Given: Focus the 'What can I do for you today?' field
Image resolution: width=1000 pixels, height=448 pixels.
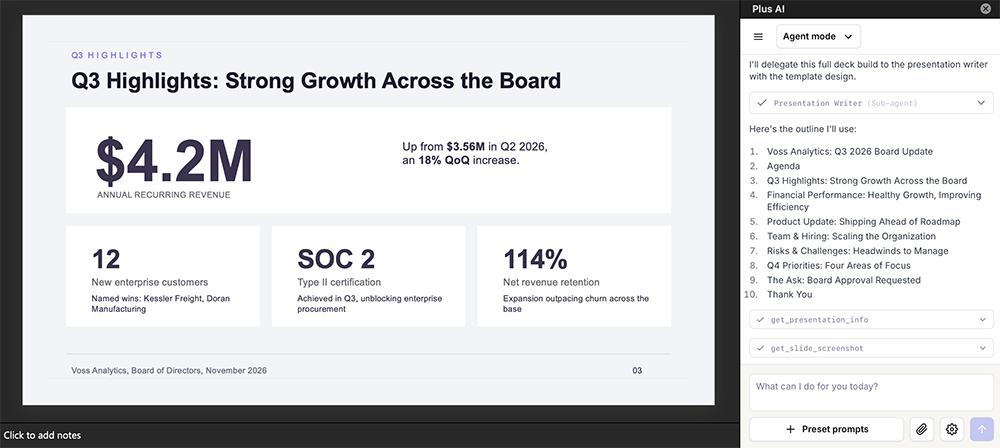Looking at the screenshot, I should tap(871, 392).
